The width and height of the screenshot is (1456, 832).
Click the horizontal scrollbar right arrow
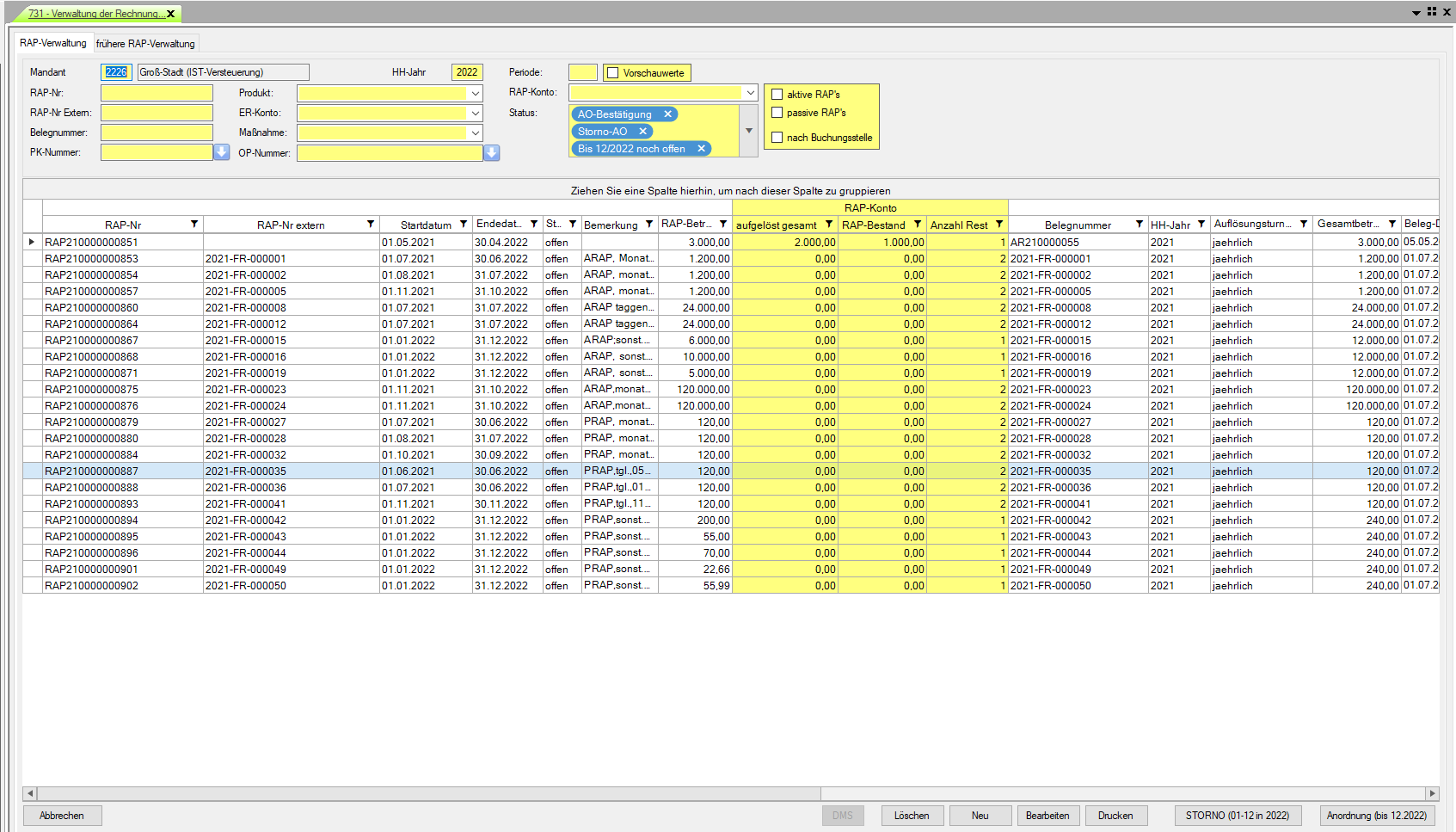tap(1432, 793)
